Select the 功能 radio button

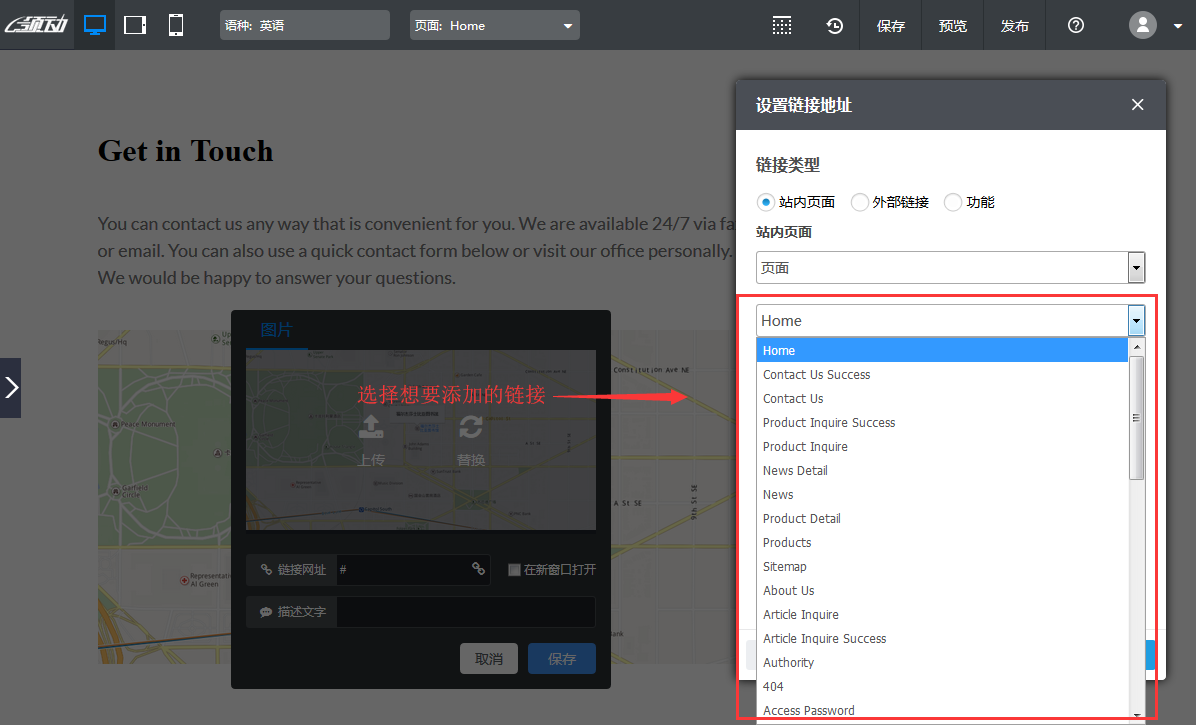pos(952,202)
